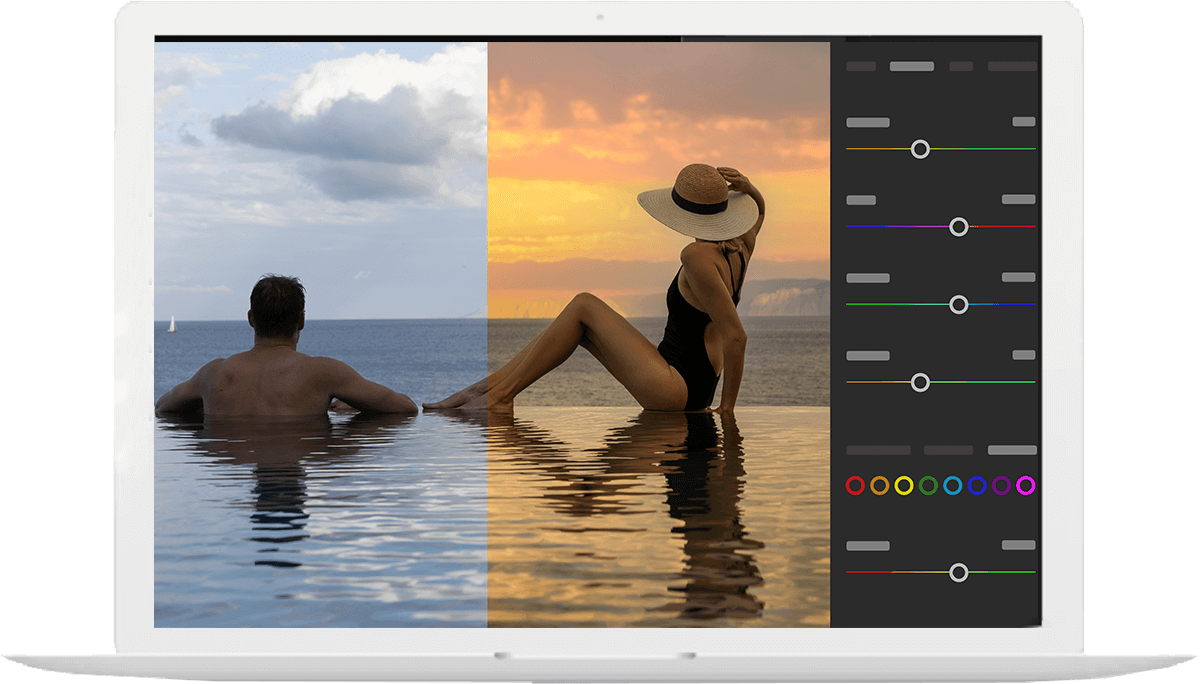Click the value field of the blue-purple-red slider
The height and width of the screenshot is (684, 1200).
tap(1018, 200)
